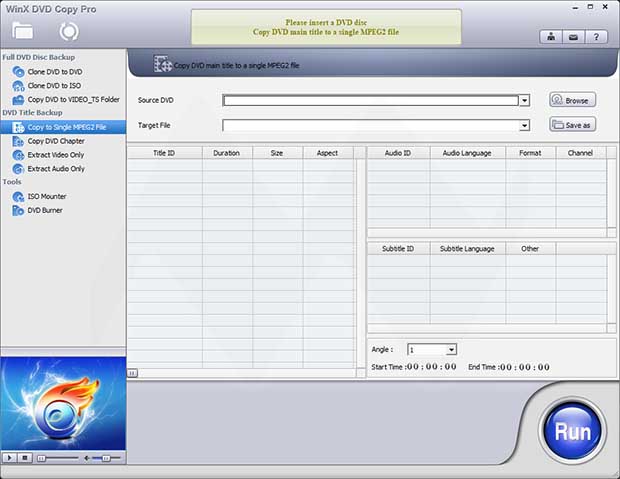Click the Audio ID column header

[398, 153]
